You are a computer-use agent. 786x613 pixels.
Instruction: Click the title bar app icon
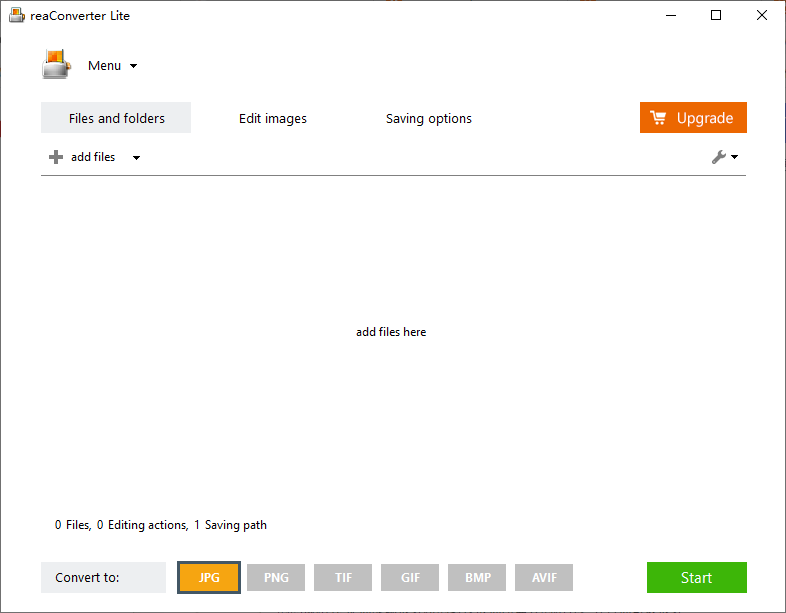[x=17, y=16]
